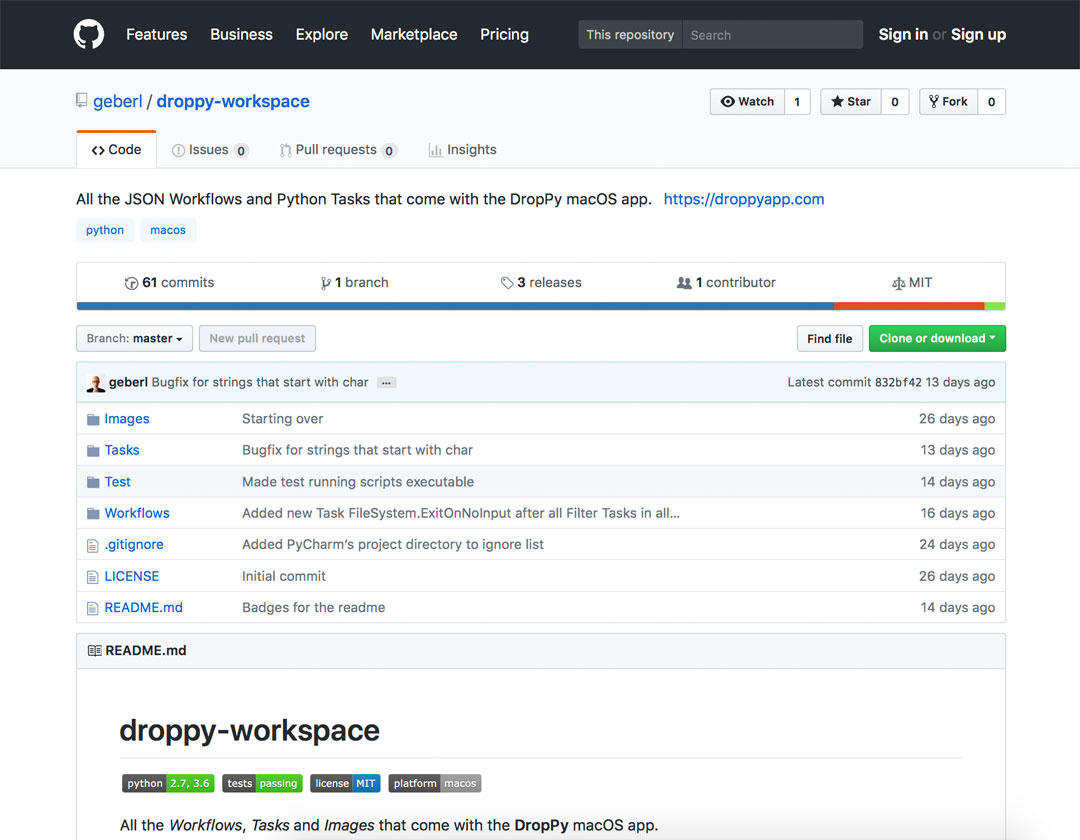Click the platform macos badge
Image resolution: width=1080 pixels, height=840 pixels.
[x=435, y=784]
